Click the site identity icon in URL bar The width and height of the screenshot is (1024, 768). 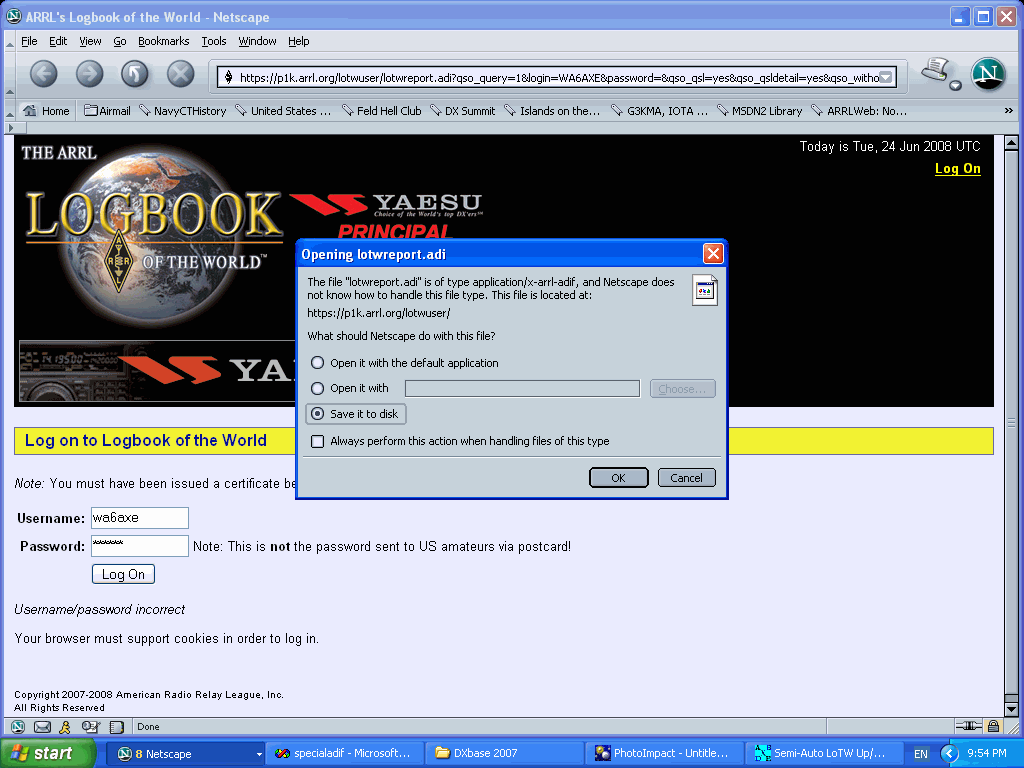click(x=229, y=78)
